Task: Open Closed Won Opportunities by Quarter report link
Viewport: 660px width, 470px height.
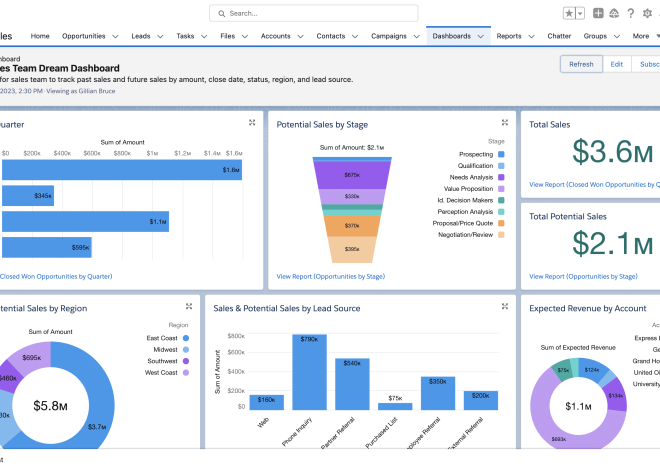Action: click(56, 276)
